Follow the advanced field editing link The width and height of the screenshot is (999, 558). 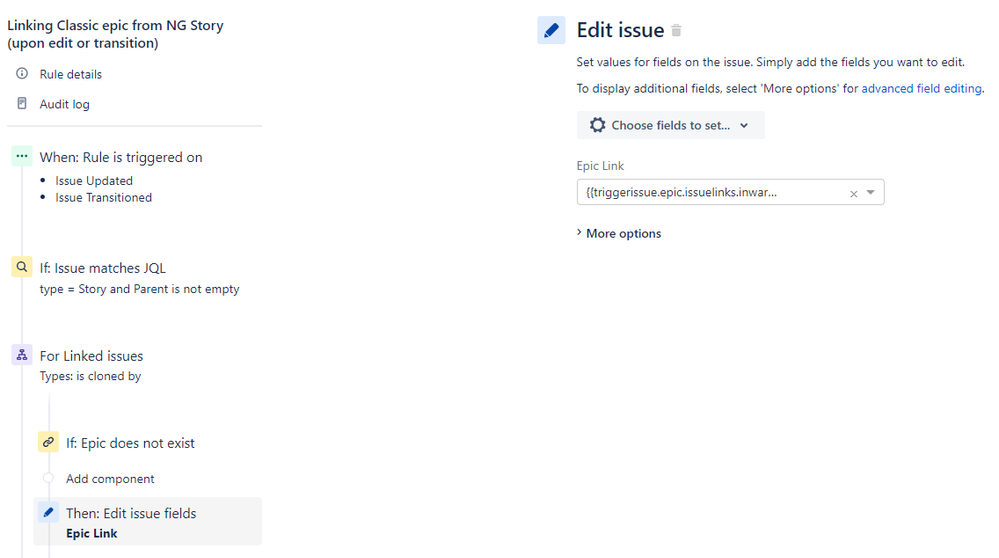pos(921,89)
